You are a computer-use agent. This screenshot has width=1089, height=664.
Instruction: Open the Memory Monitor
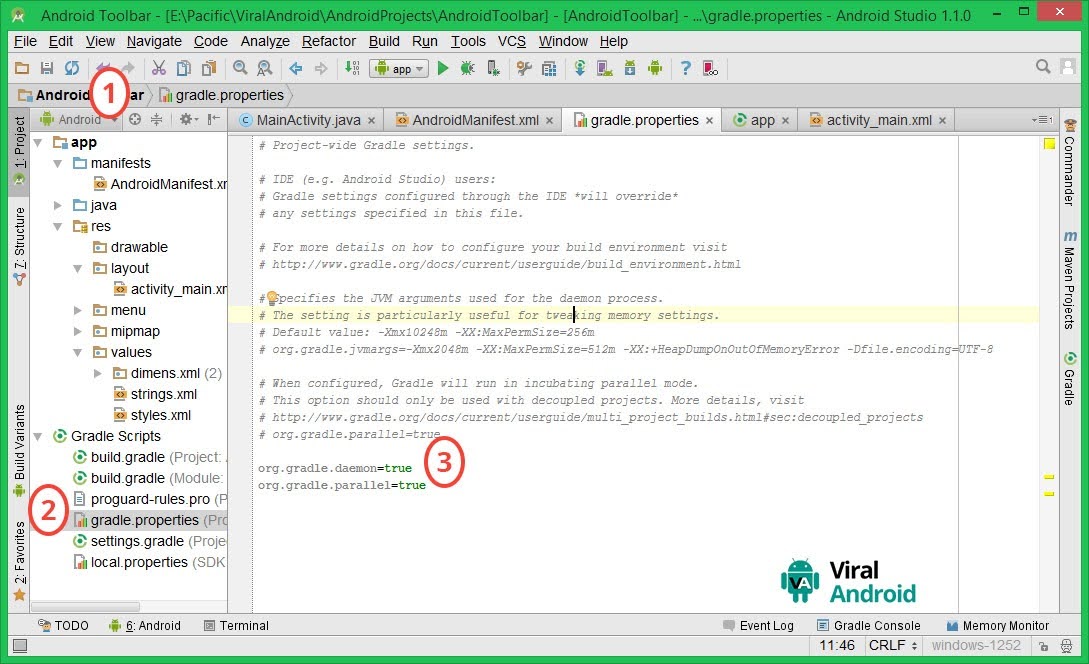click(x=997, y=626)
